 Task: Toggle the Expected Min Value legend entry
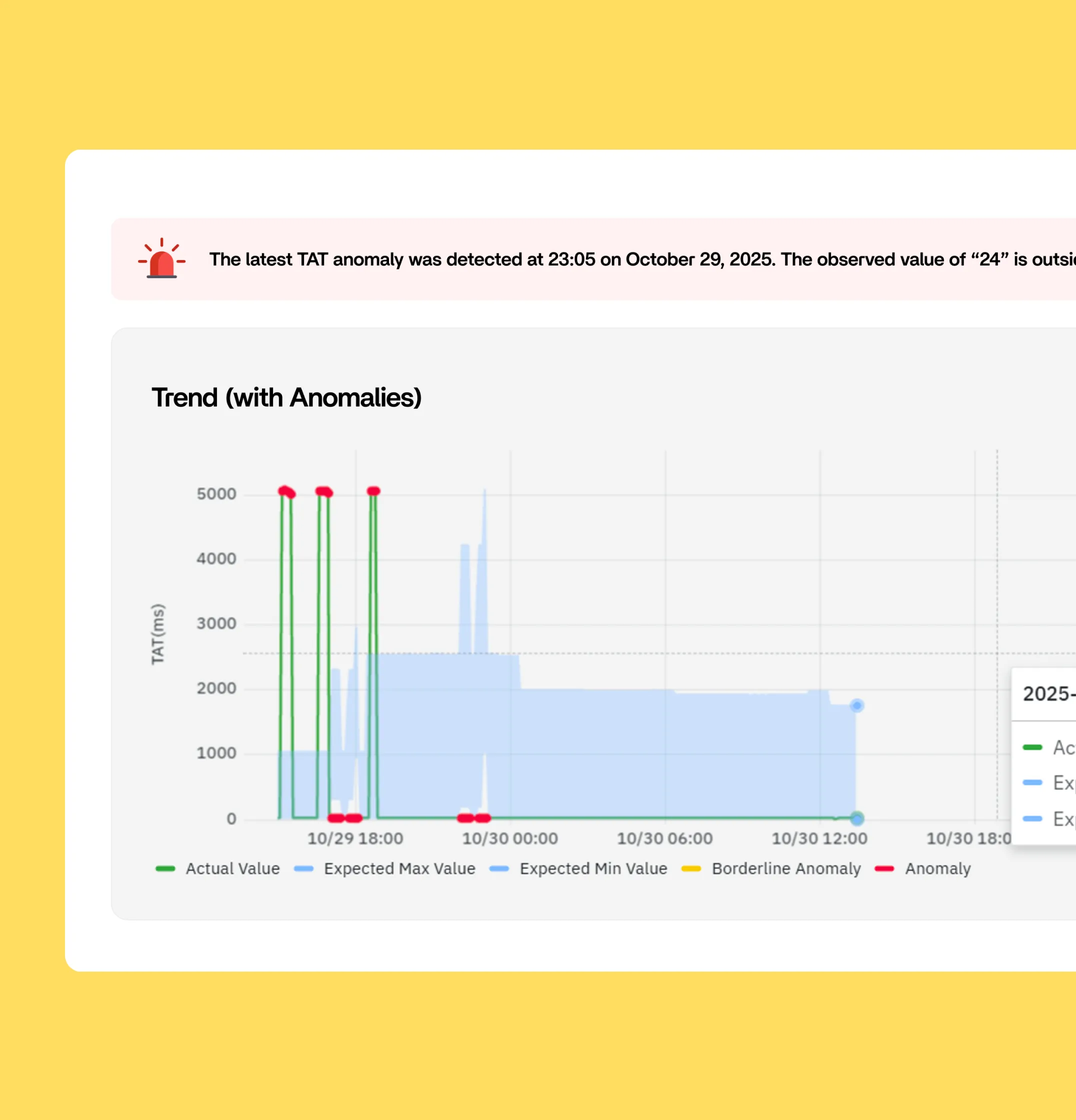click(x=592, y=868)
